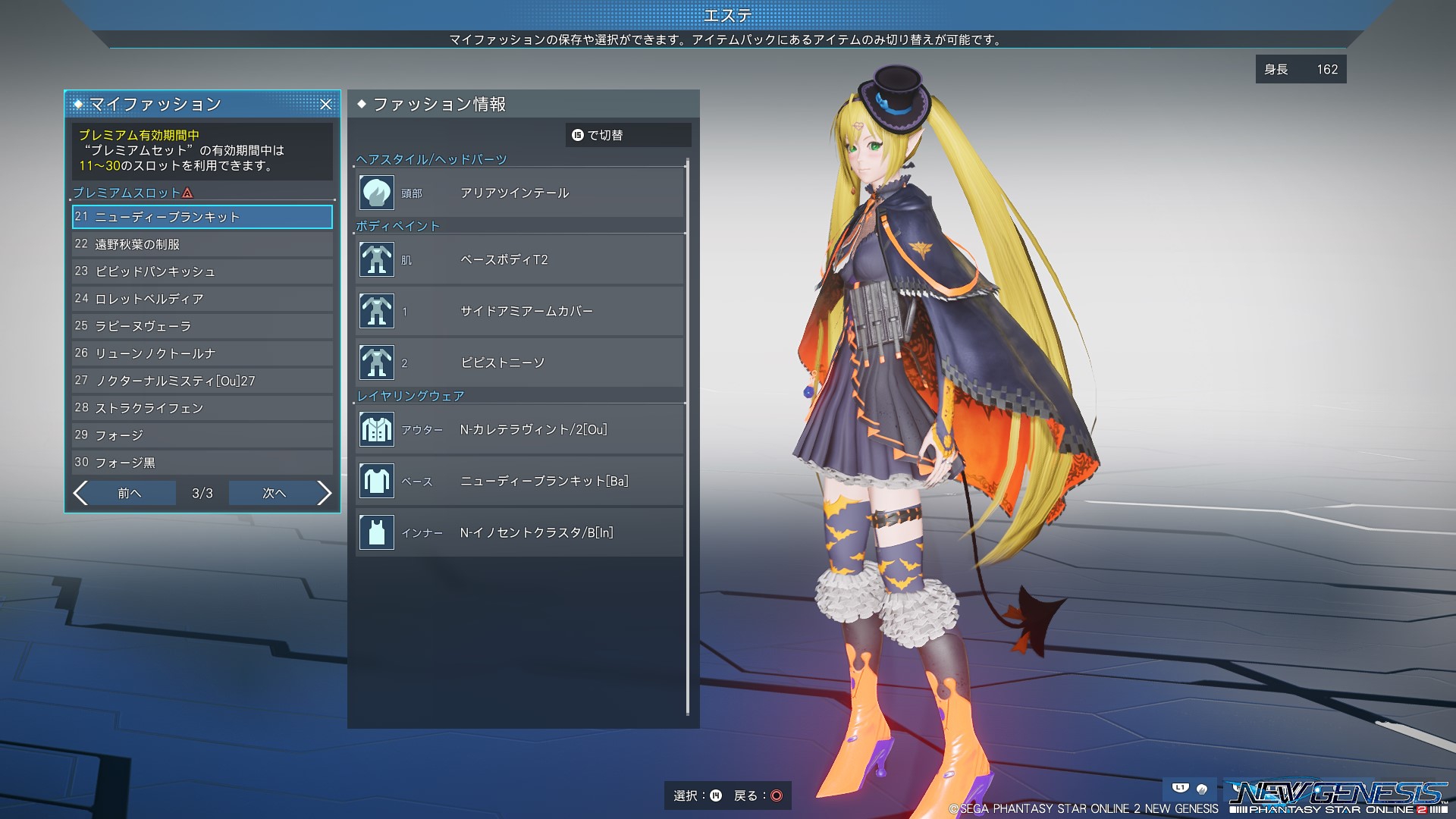Image resolution: width=1456 pixels, height=819 pixels.
Task: Go to previous page with 前へ
Action: point(130,493)
